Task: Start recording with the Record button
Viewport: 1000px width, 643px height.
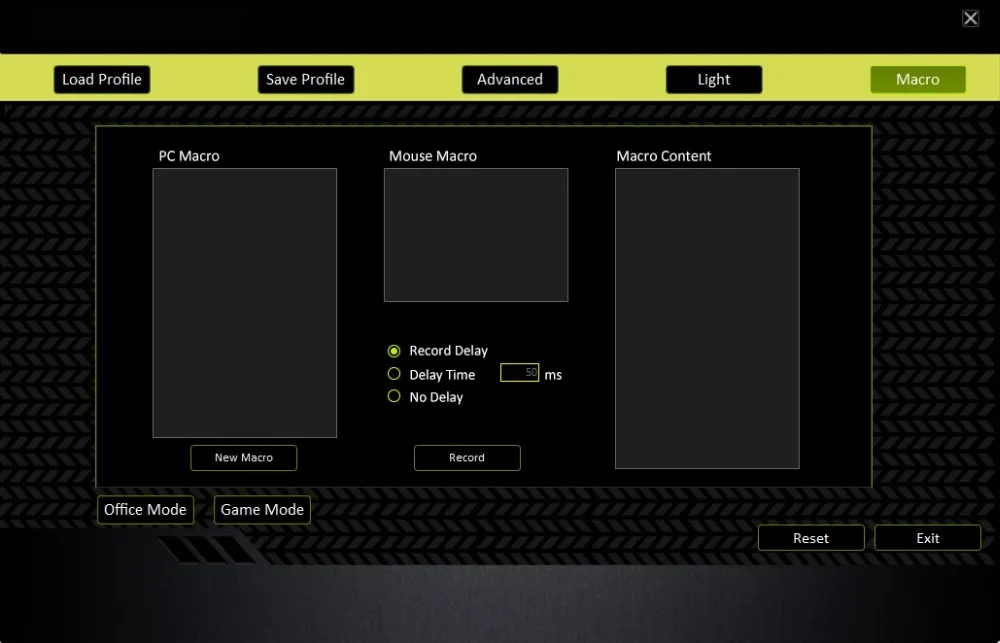Action: tap(467, 458)
